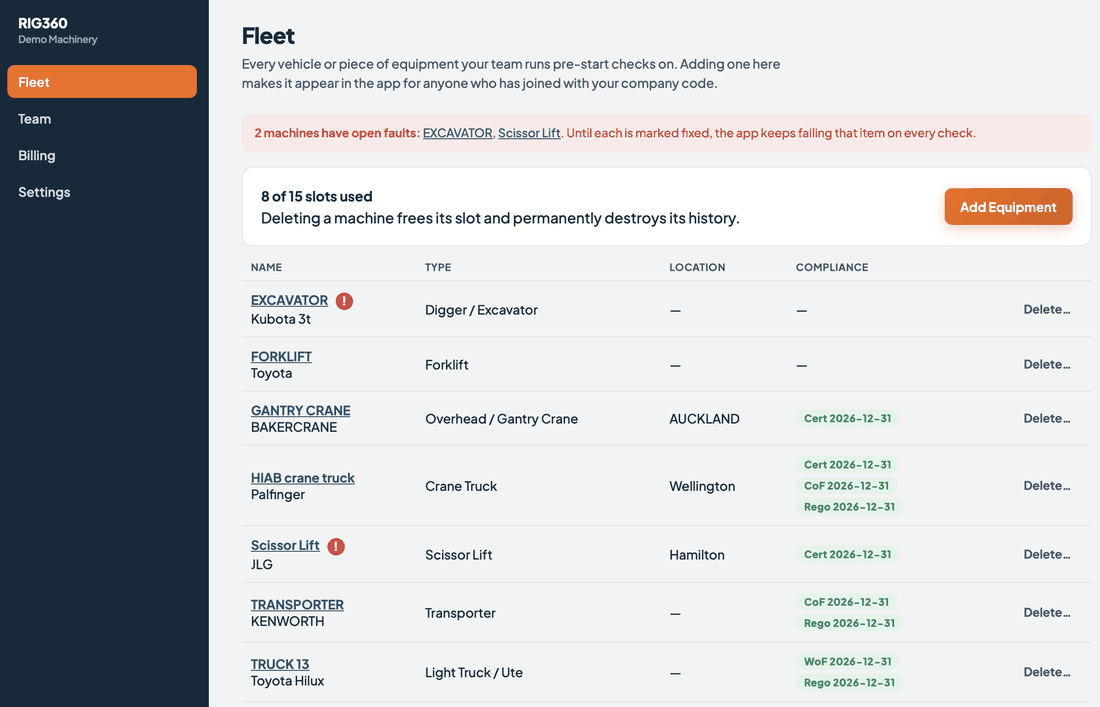Click the TRUCK 13 WoF 2026-12-31 badge
Viewport: 1100px width, 707px height.
tap(847, 662)
